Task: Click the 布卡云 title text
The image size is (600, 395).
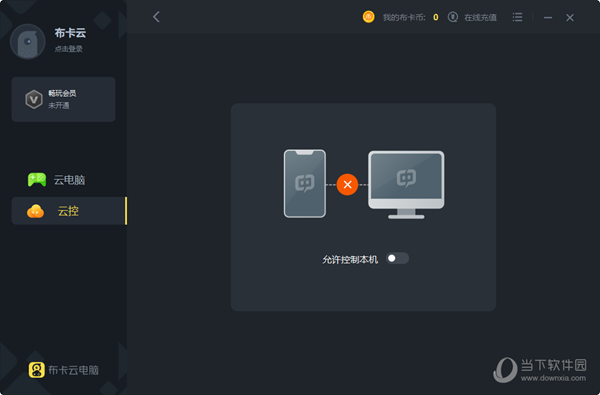Action: coord(70,33)
